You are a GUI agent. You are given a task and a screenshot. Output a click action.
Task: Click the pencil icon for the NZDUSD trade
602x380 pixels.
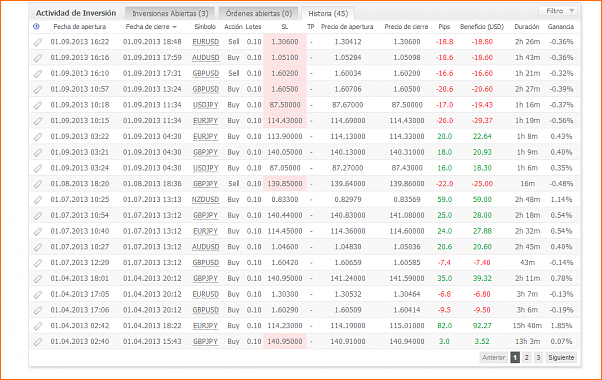[x=38, y=200]
